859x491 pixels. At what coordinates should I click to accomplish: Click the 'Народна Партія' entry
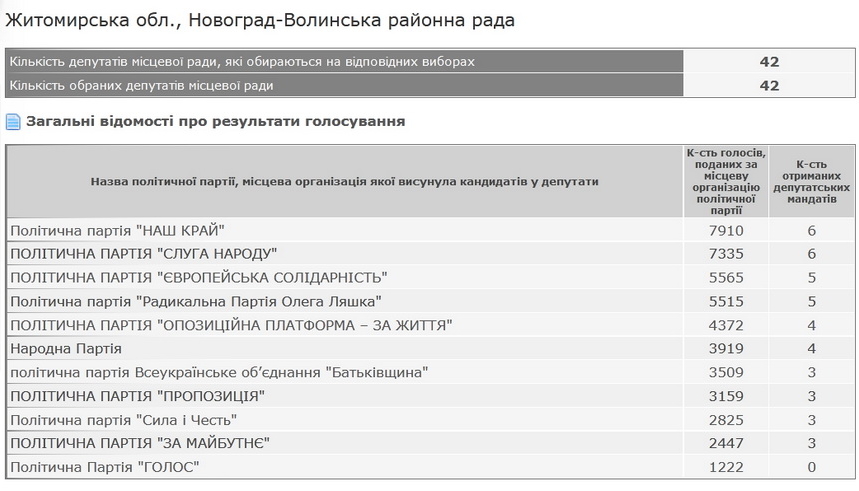coord(66,348)
